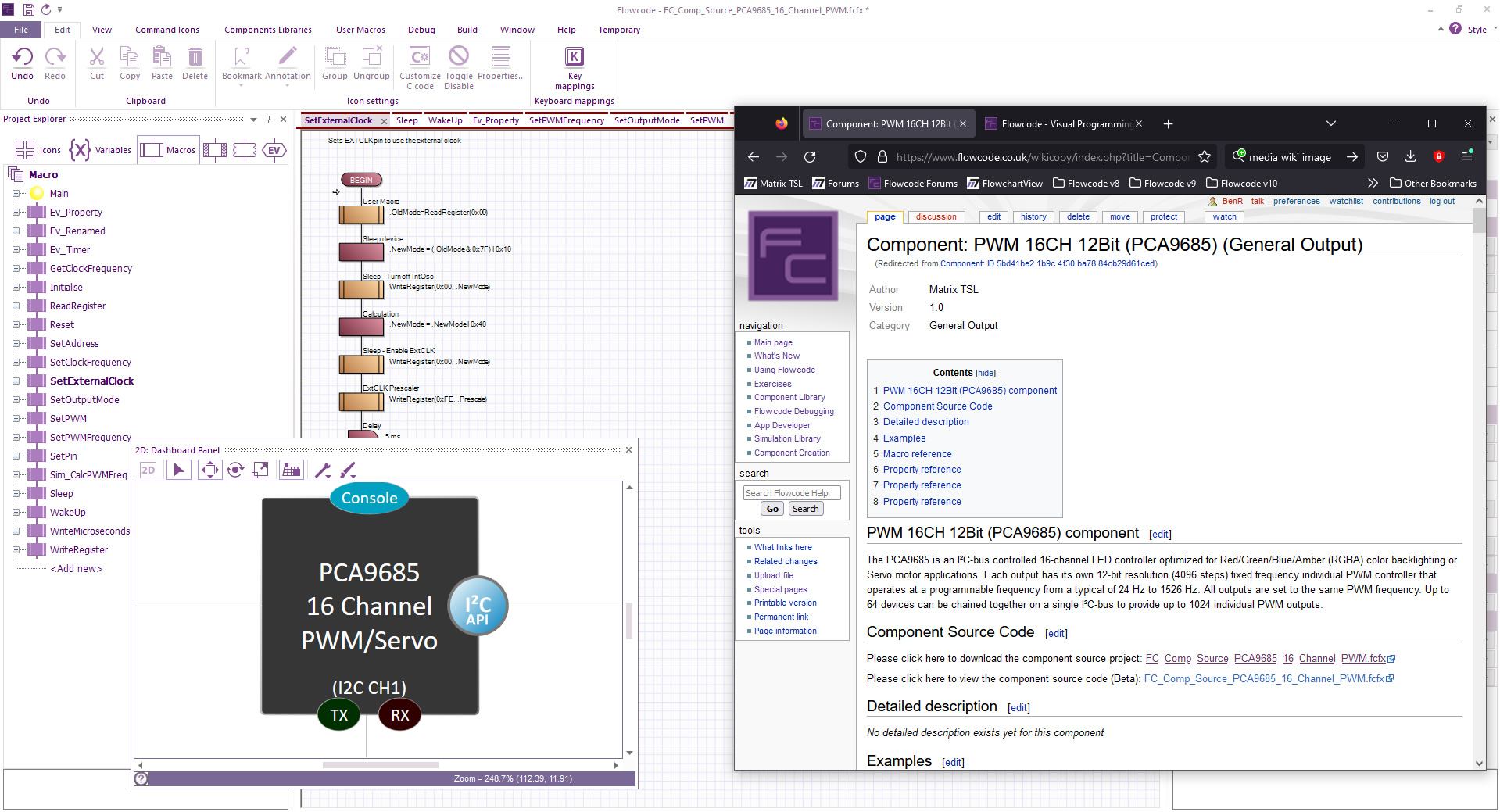
Task: Click the Customize C code icon
Action: point(420,57)
